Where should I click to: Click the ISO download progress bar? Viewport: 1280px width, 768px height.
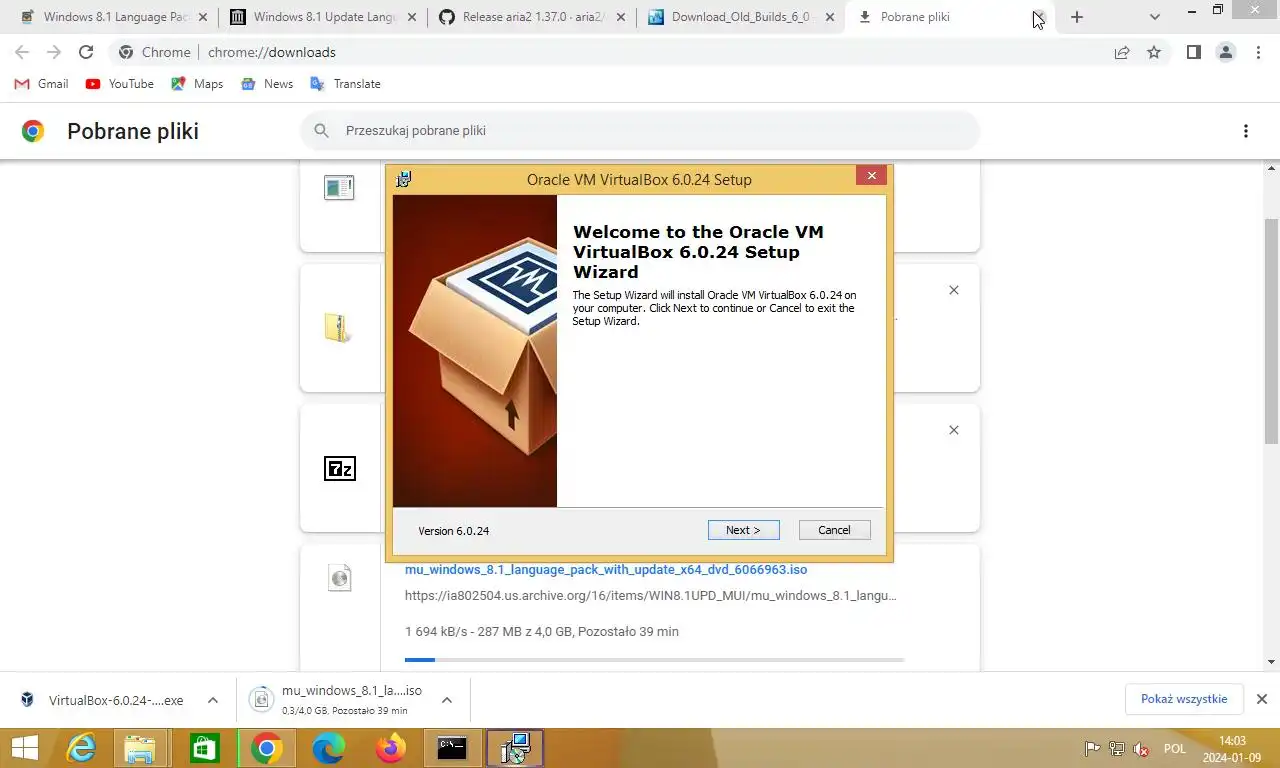click(654, 660)
